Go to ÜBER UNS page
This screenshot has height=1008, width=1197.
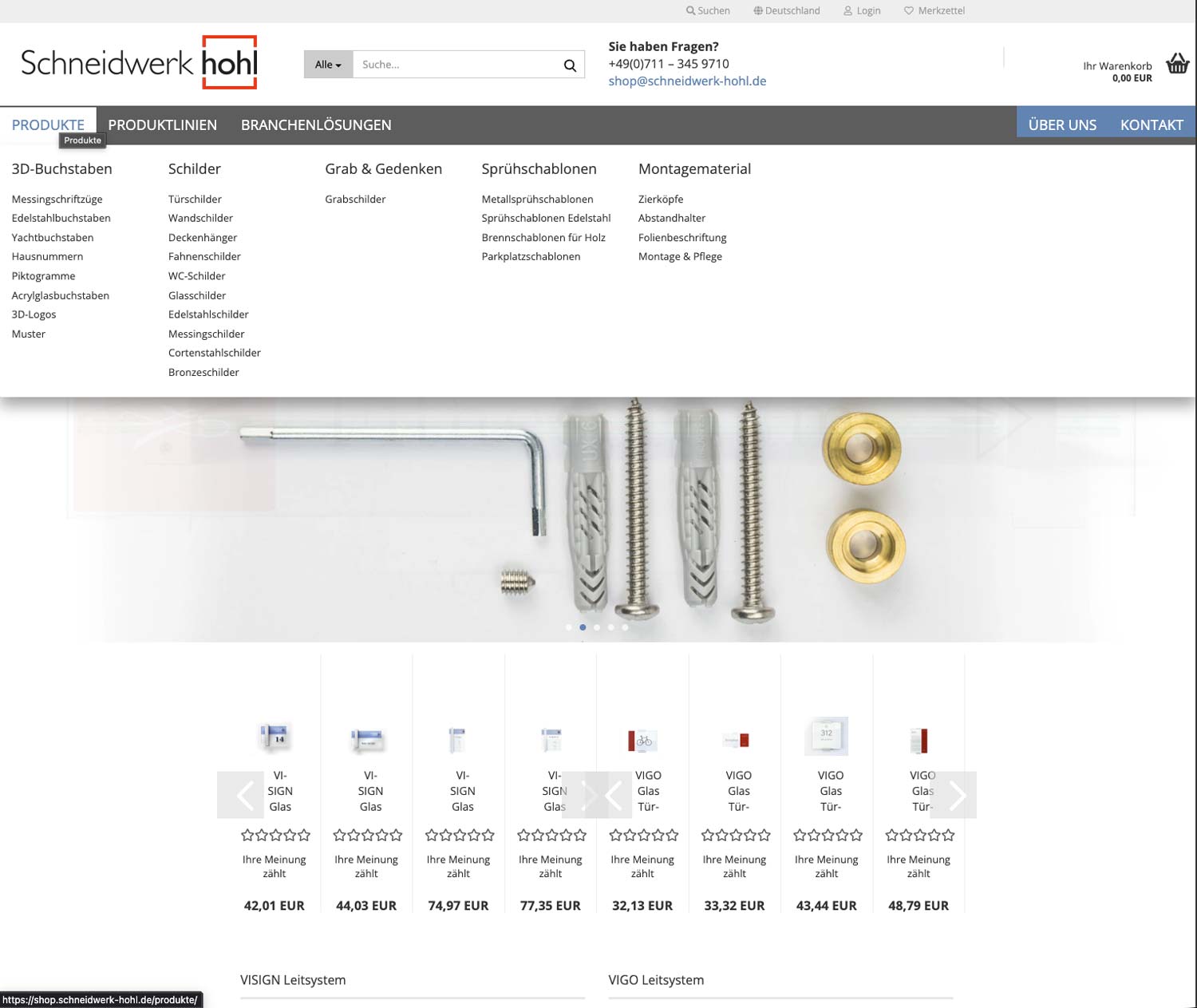(1062, 125)
